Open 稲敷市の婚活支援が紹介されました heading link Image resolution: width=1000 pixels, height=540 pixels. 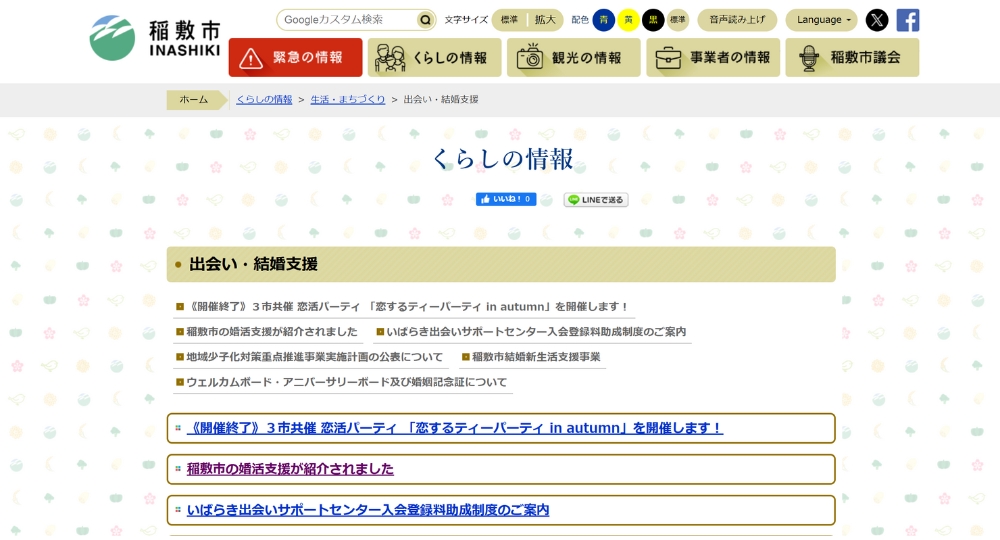point(290,469)
